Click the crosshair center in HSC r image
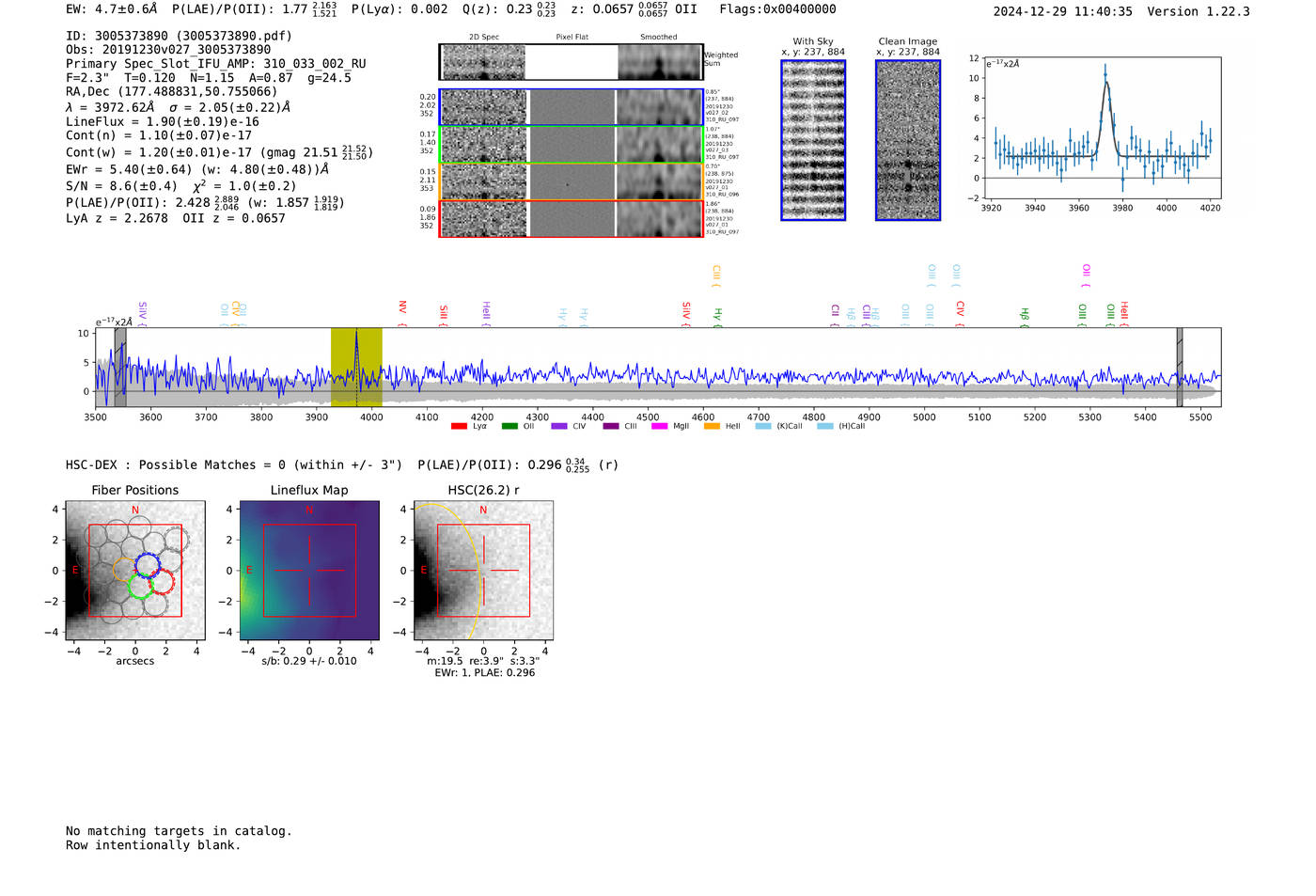The image size is (1316, 896). 483,570
